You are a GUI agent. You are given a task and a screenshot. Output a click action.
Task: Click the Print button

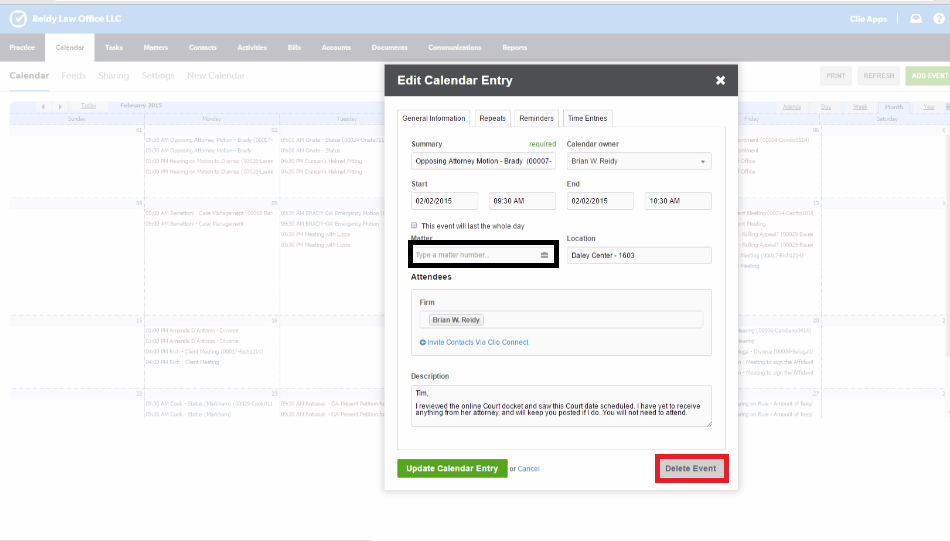835,76
